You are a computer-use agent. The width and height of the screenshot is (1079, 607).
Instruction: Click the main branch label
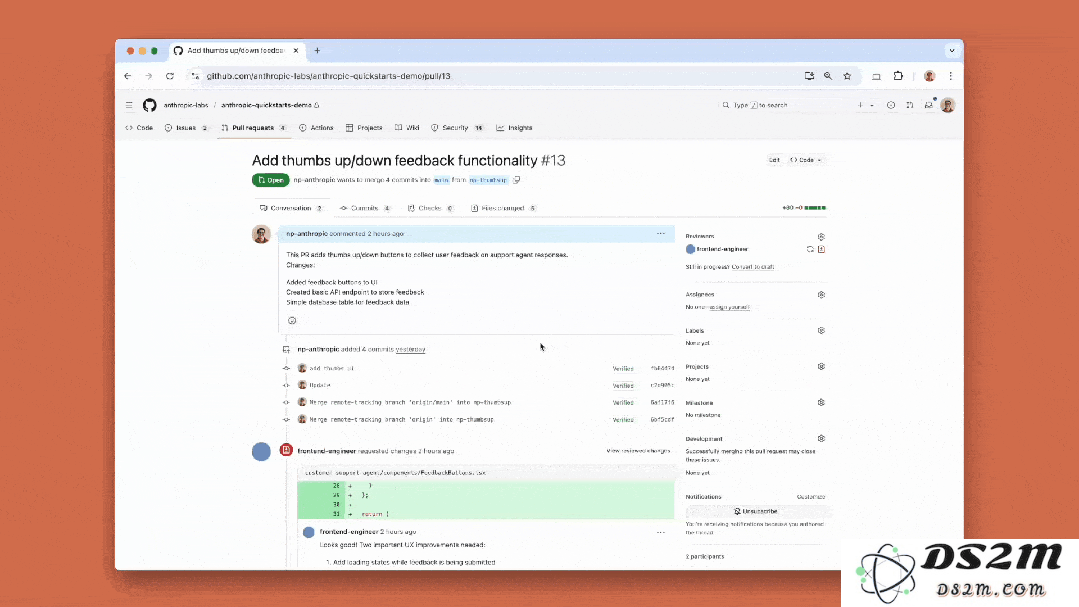(x=441, y=180)
